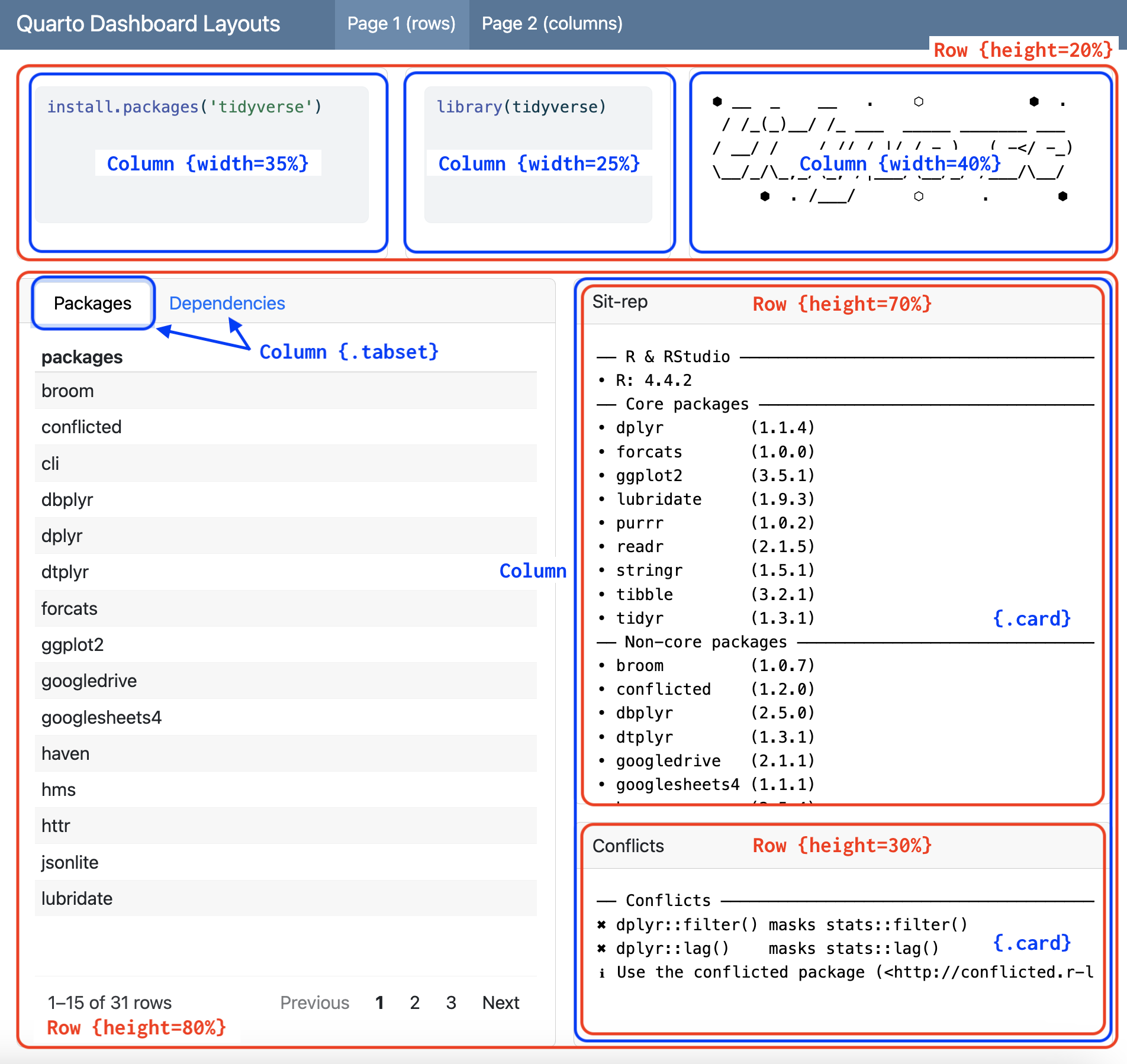Go to page 2 of the packages table
Screen dimensions: 1127x1064
[x=414, y=1002]
